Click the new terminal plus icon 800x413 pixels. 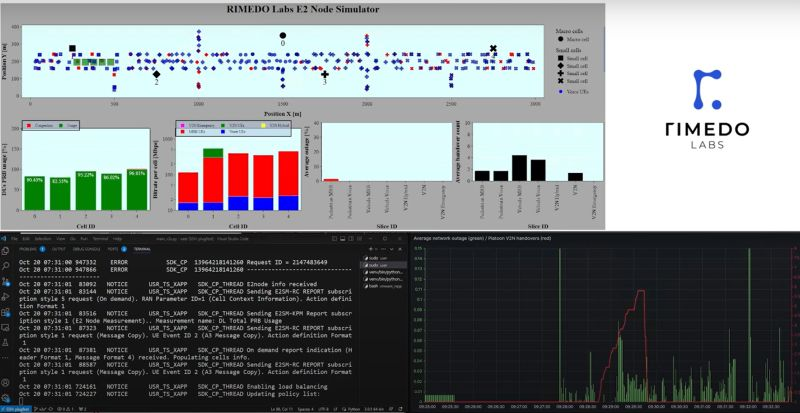(x=371, y=249)
